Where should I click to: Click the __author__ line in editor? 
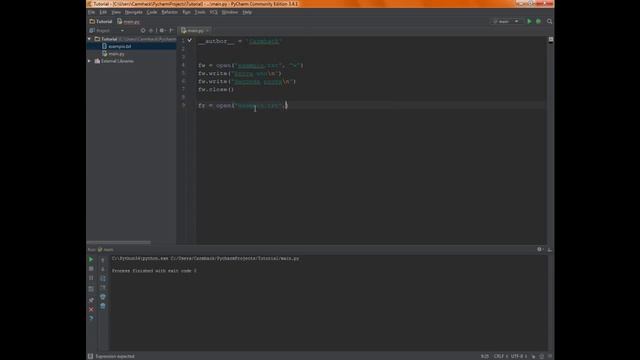pyautogui.click(x=240, y=41)
